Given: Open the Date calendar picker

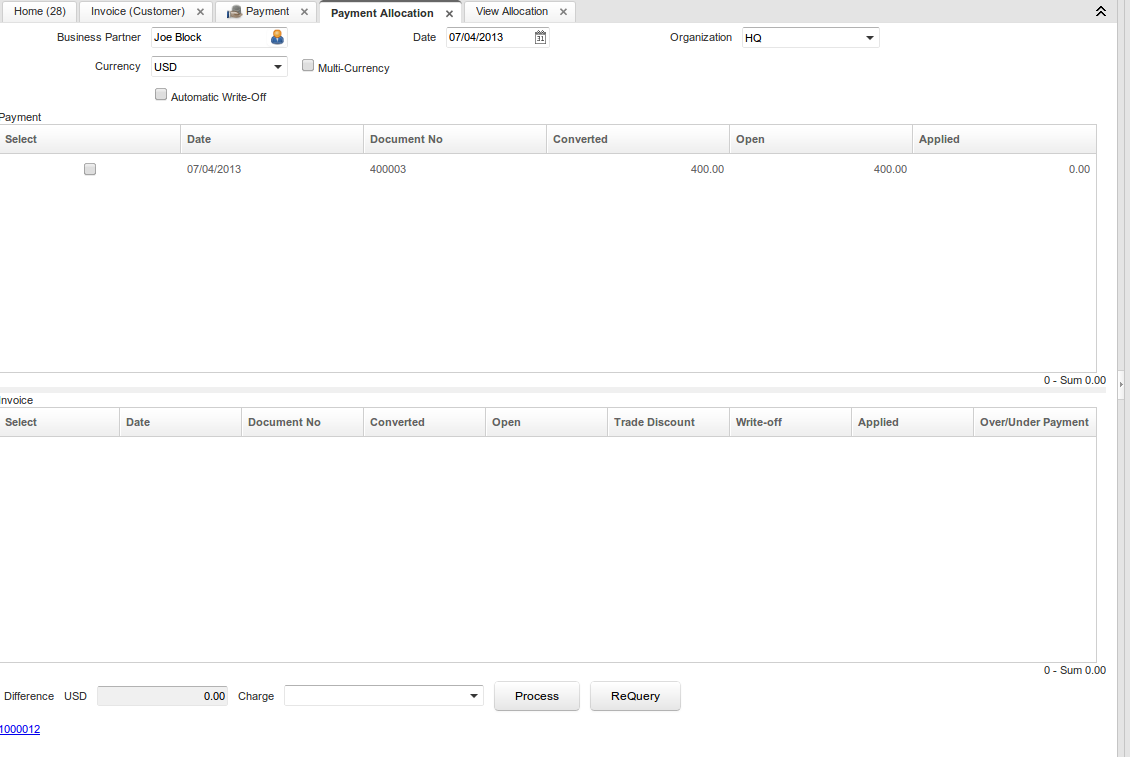Looking at the screenshot, I should pos(540,38).
